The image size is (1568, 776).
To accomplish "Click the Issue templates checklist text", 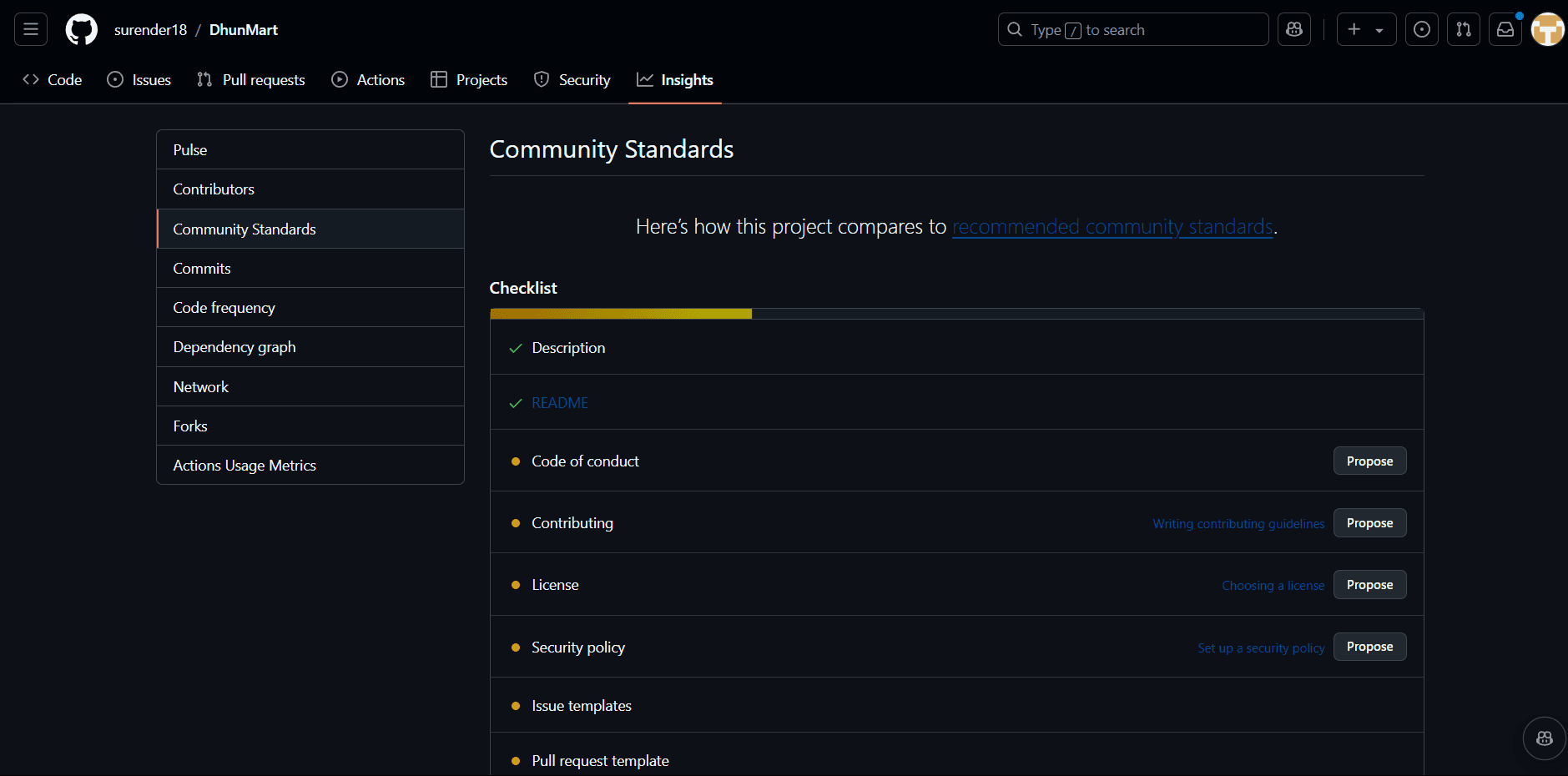I will [x=582, y=706].
